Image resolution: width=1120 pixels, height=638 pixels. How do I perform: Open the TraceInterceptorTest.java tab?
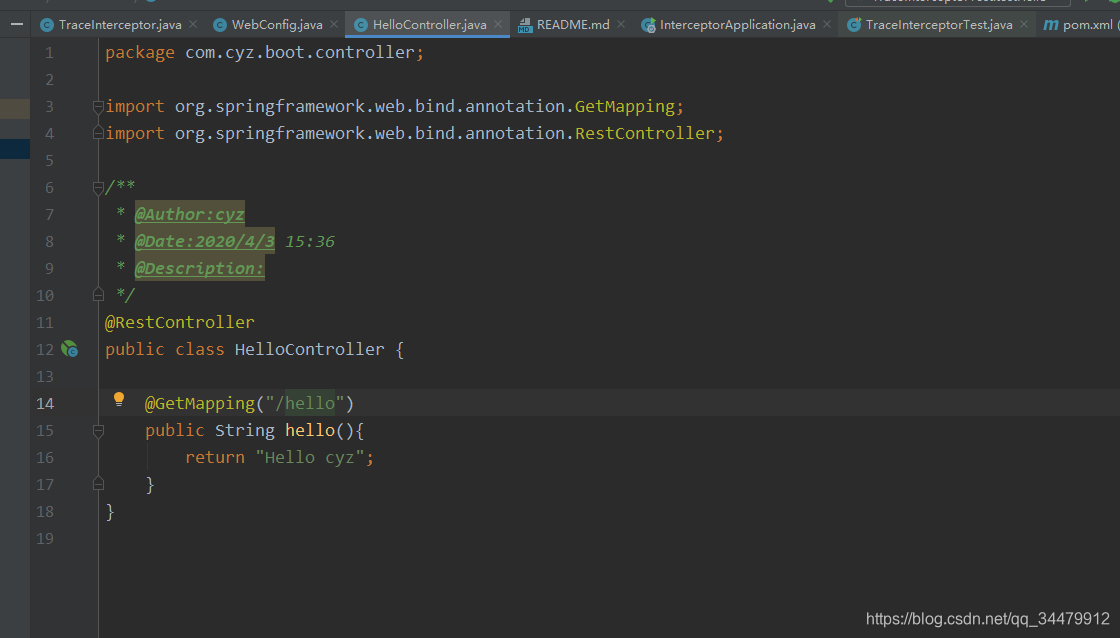tap(939, 25)
